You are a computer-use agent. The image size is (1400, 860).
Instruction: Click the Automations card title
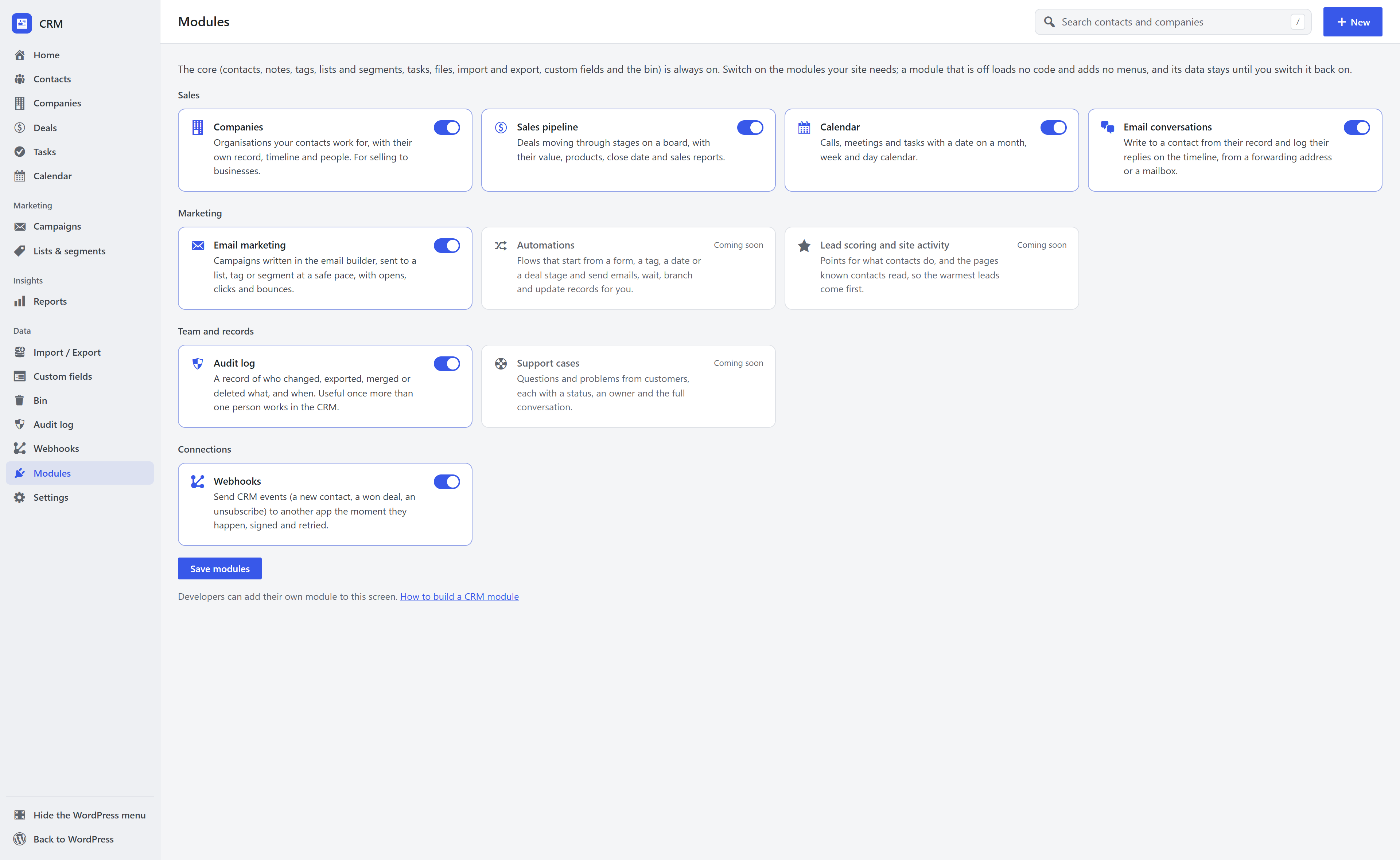tap(545, 245)
